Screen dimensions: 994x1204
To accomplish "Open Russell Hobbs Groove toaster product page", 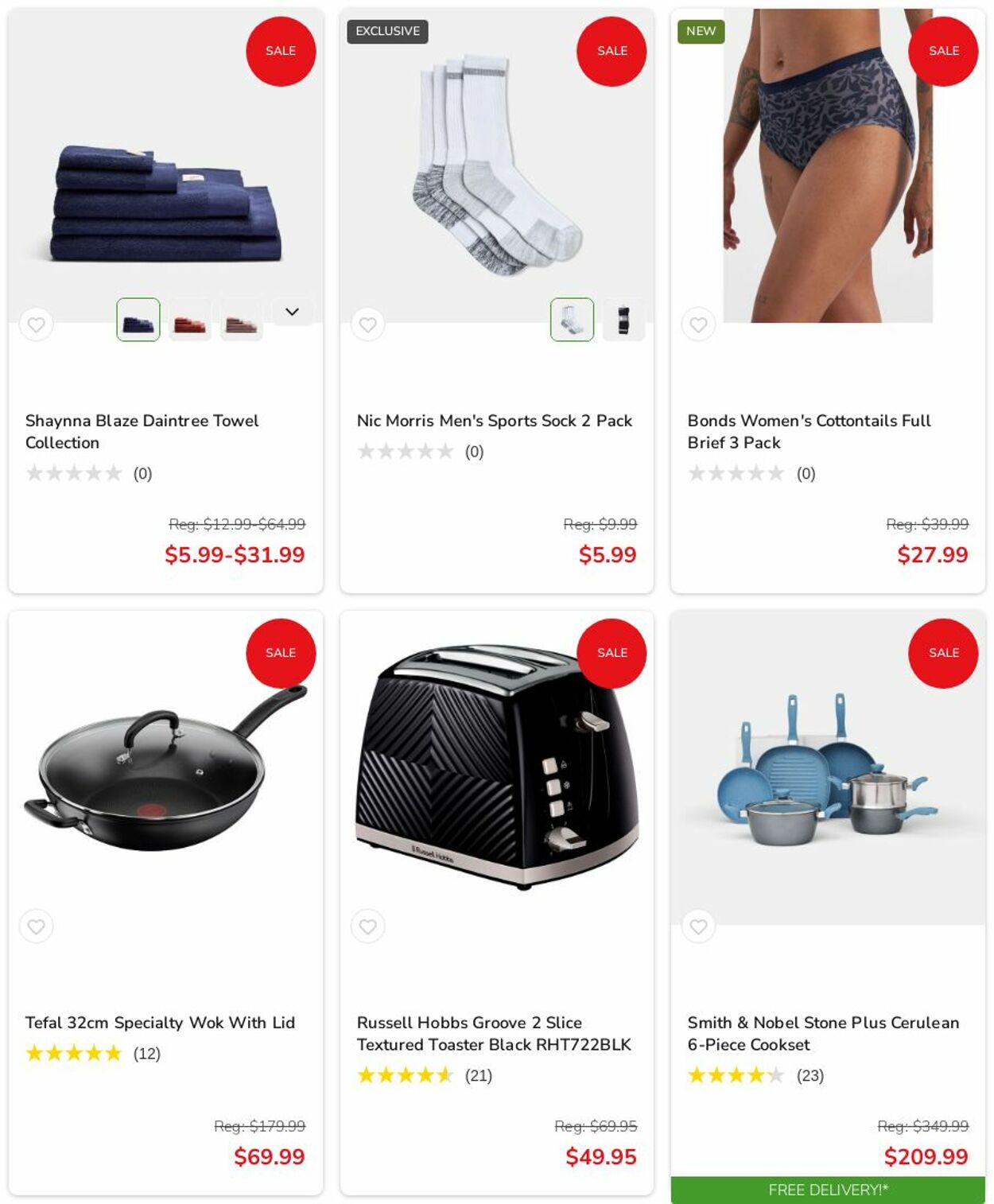I will coord(494,1034).
